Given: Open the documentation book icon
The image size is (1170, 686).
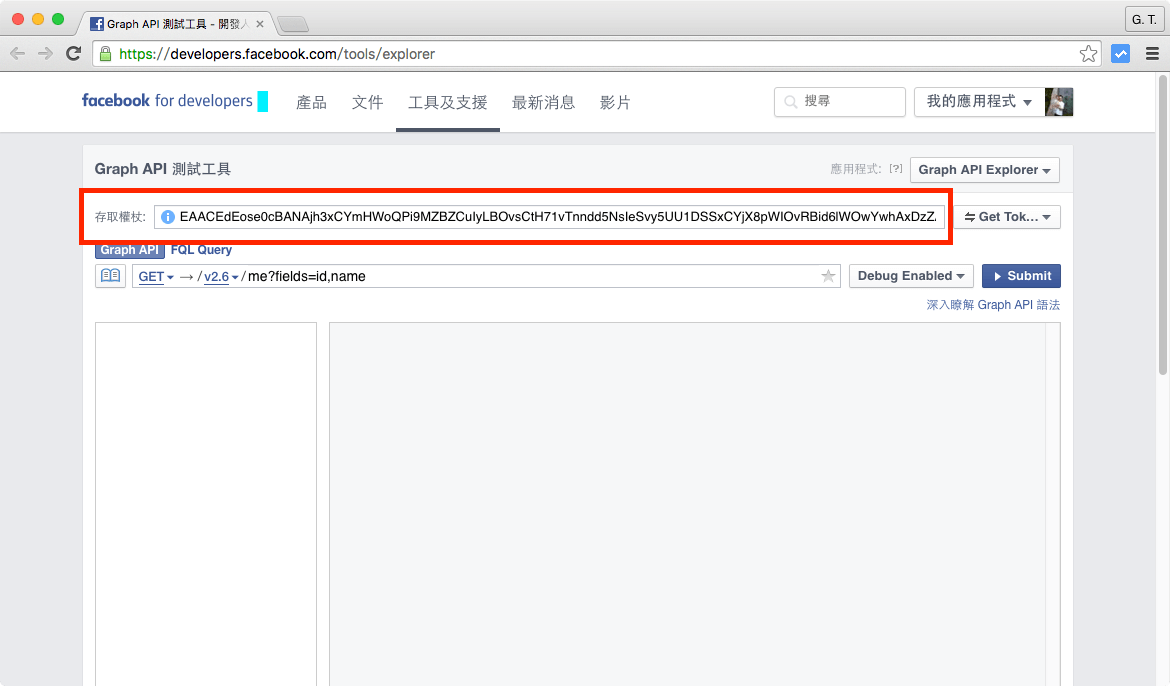Looking at the screenshot, I should pyautogui.click(x=111, y=276).
